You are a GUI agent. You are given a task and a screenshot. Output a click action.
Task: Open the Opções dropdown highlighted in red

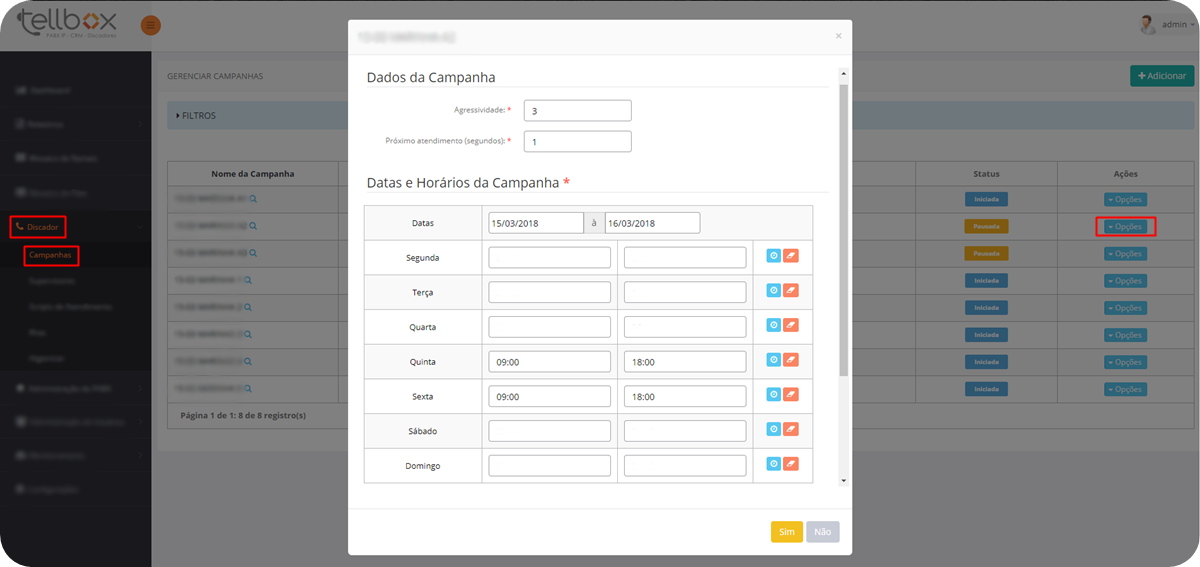tap(1125, 227)
